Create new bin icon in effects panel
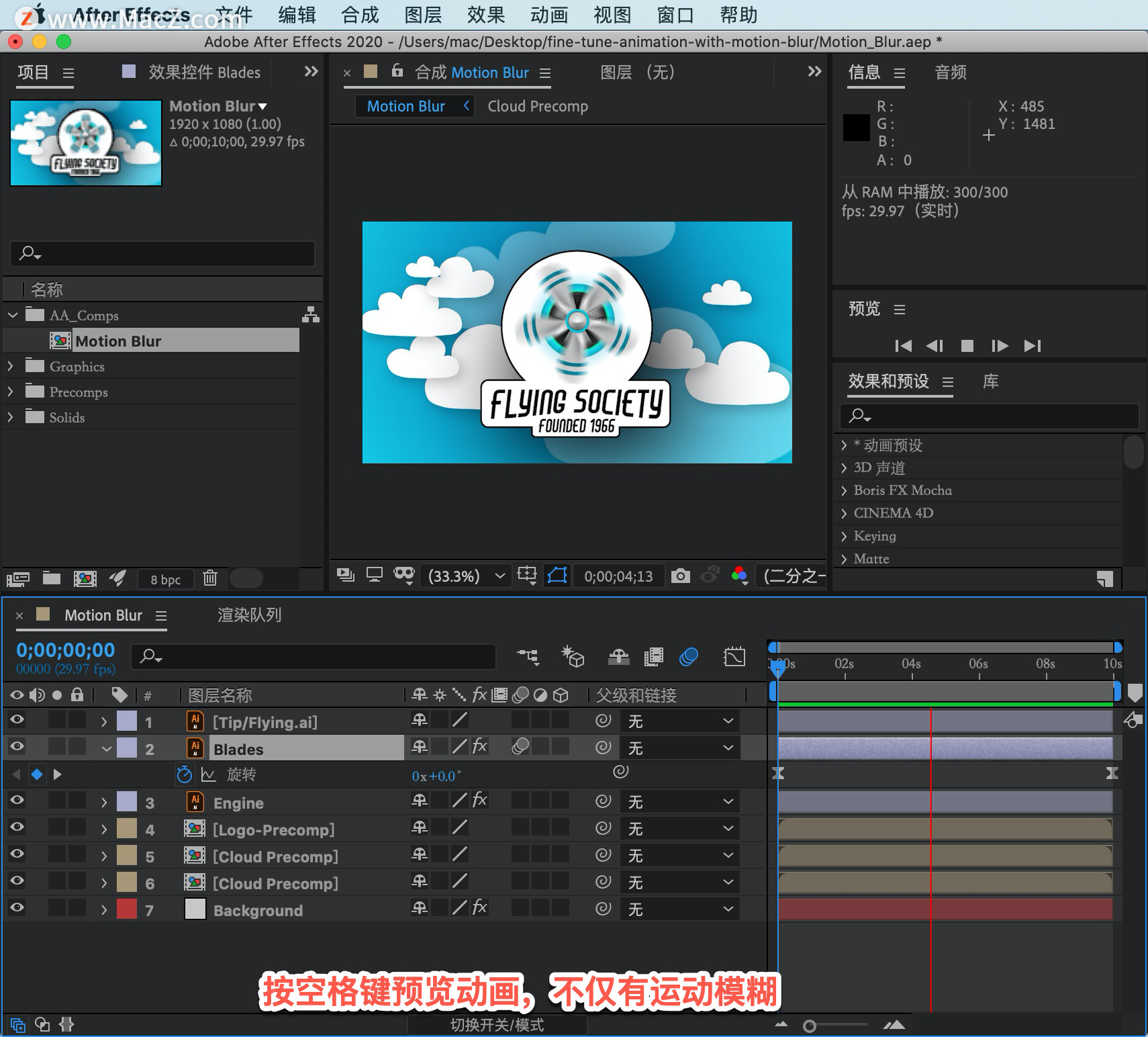Image resolution: width=1148 pixels, height=1037 pixels. (1104, 578)
